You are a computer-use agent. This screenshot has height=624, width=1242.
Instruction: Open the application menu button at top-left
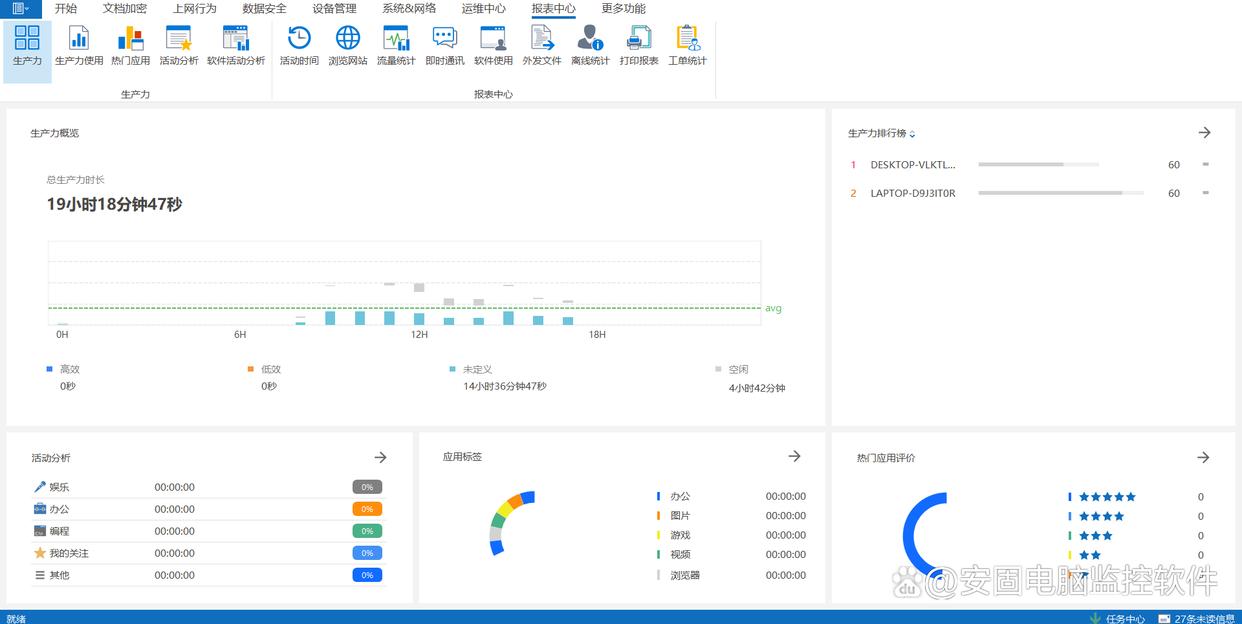20,8
